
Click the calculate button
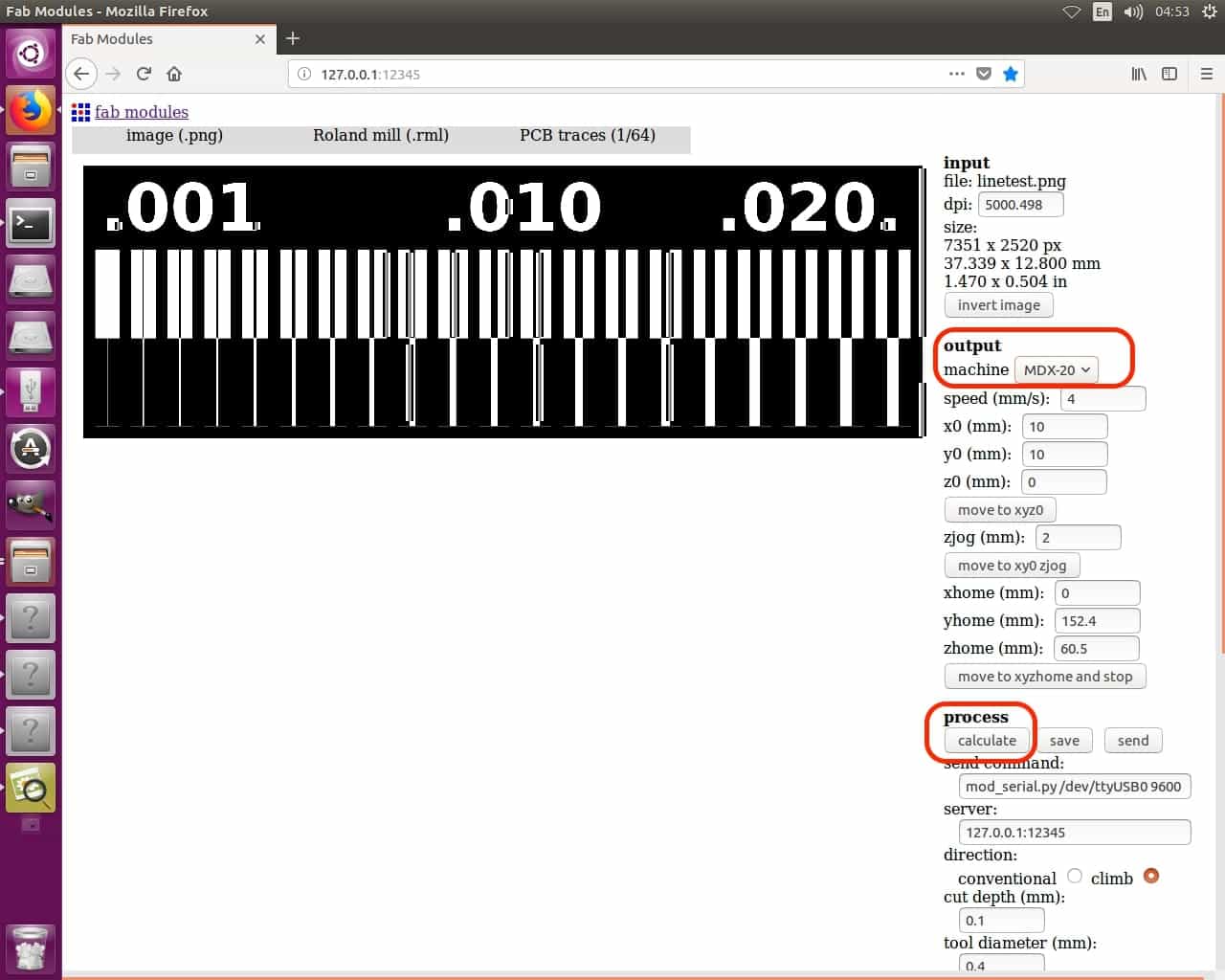point(987,741)
